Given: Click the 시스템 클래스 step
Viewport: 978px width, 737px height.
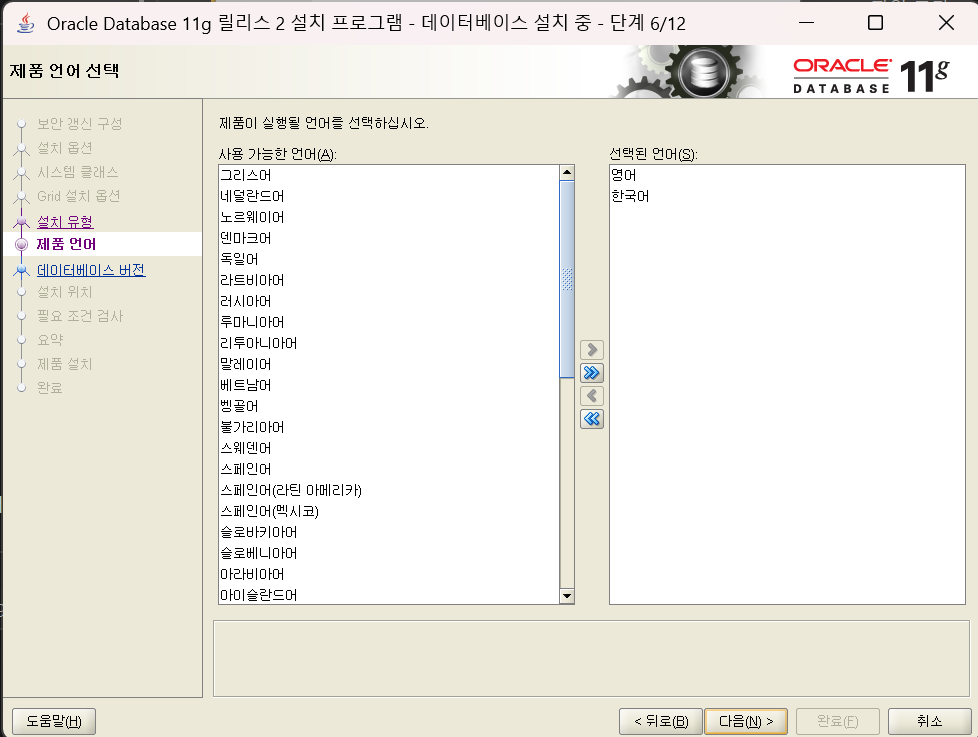Looking at the screenshot, I should coord(77,172).
